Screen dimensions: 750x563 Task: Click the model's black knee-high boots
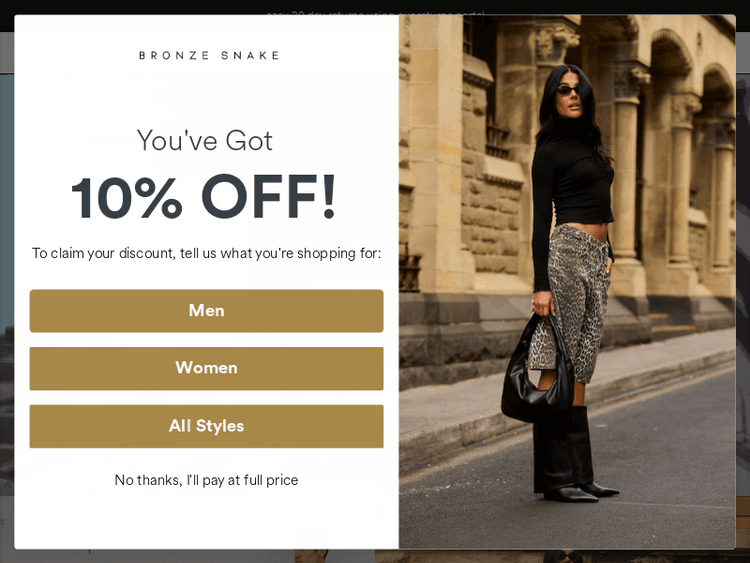(x=569, y=453)
